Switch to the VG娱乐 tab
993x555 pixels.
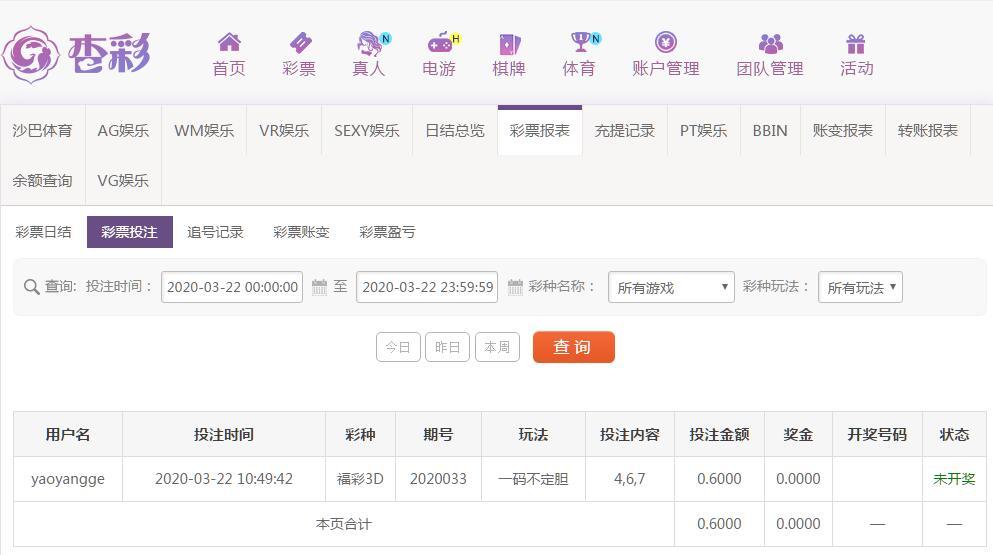pos(123,181)
